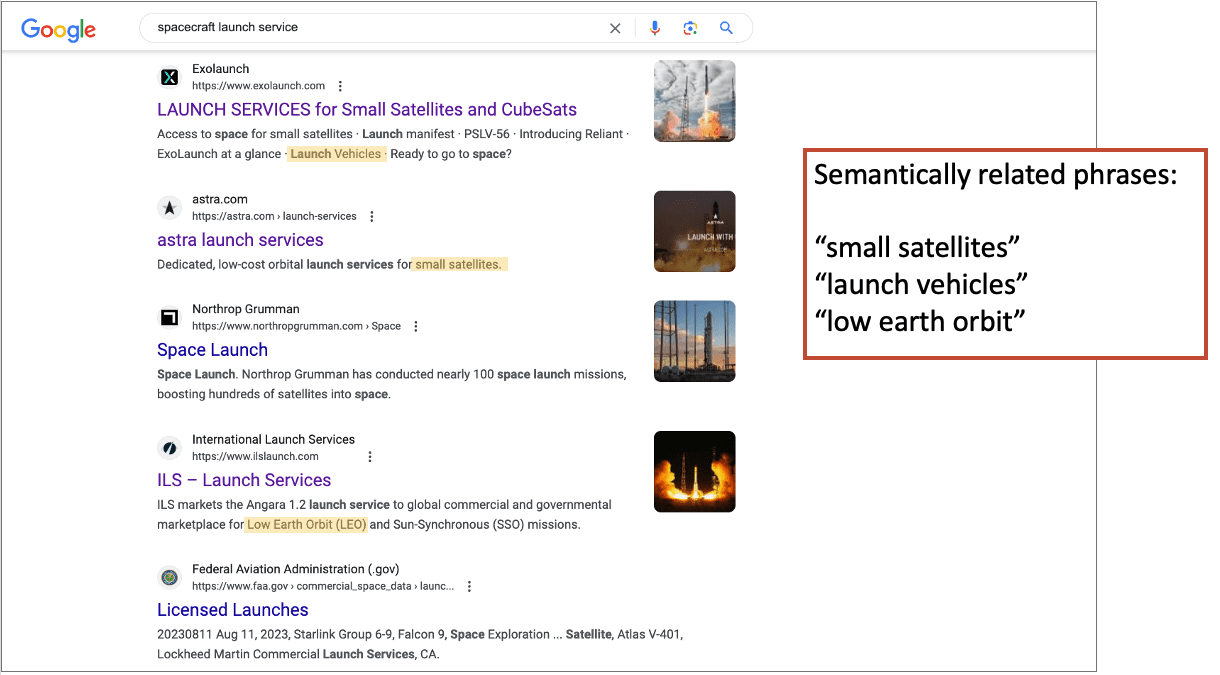This screenshot has height=675, width=1220.
Task: Open more options for Exolaunch result
Action: (x=340, y=86)
